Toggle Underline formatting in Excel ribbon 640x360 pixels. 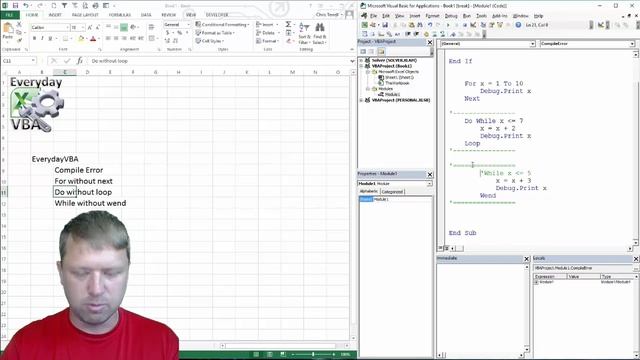coord(50,38)
